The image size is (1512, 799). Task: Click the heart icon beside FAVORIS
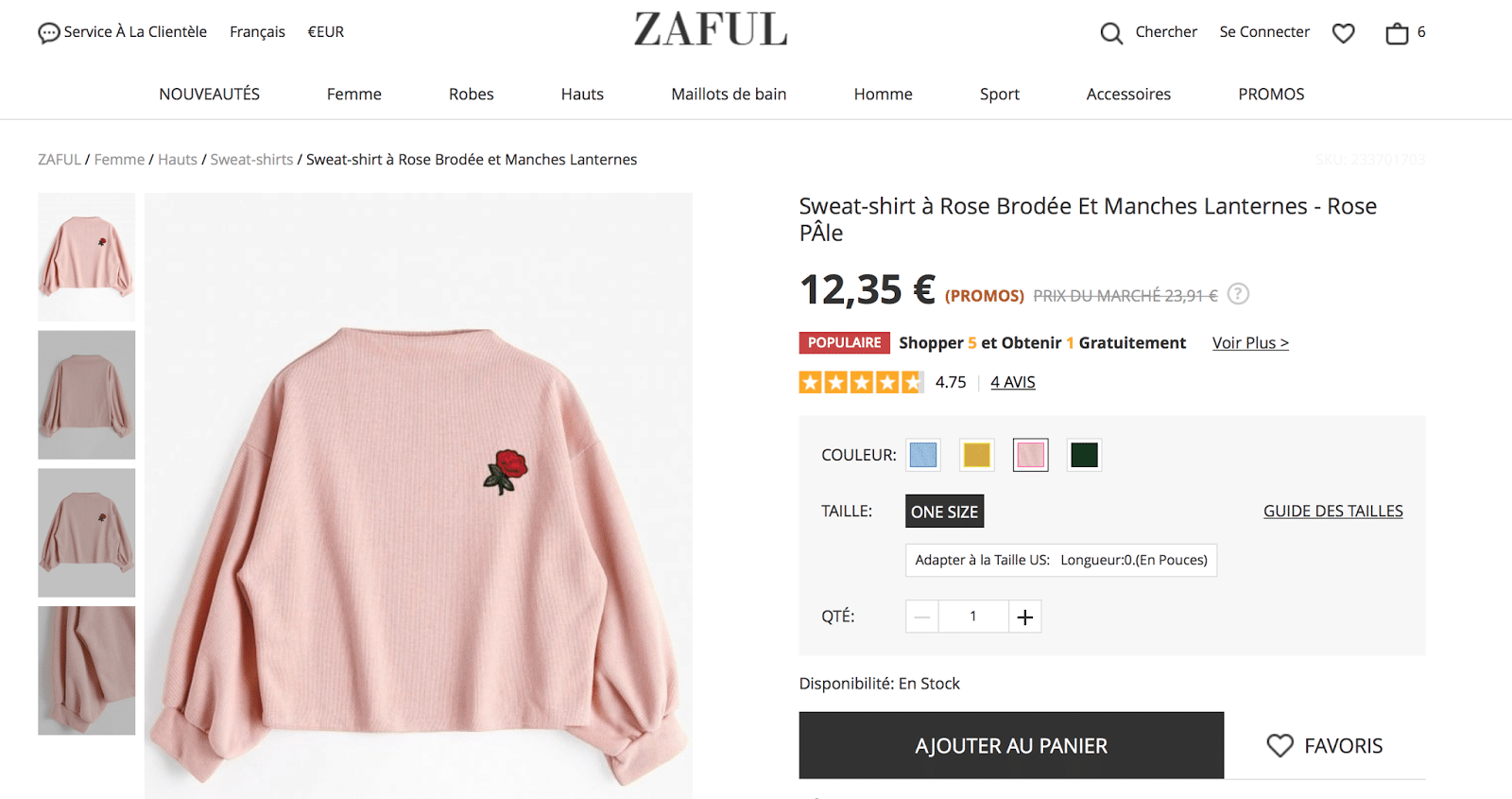1280,745
